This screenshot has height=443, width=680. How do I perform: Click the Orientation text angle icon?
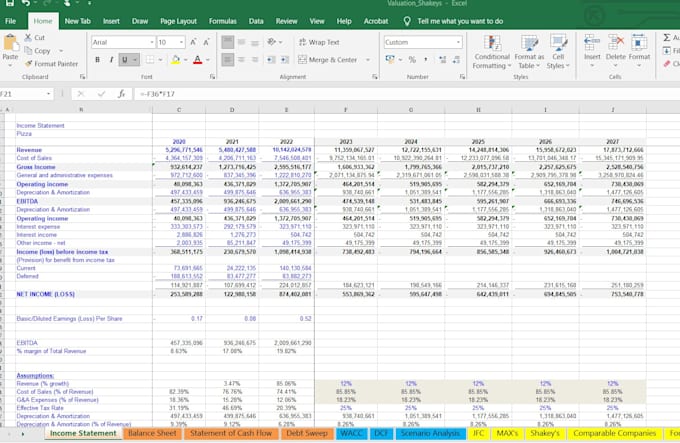click(272, 42)
